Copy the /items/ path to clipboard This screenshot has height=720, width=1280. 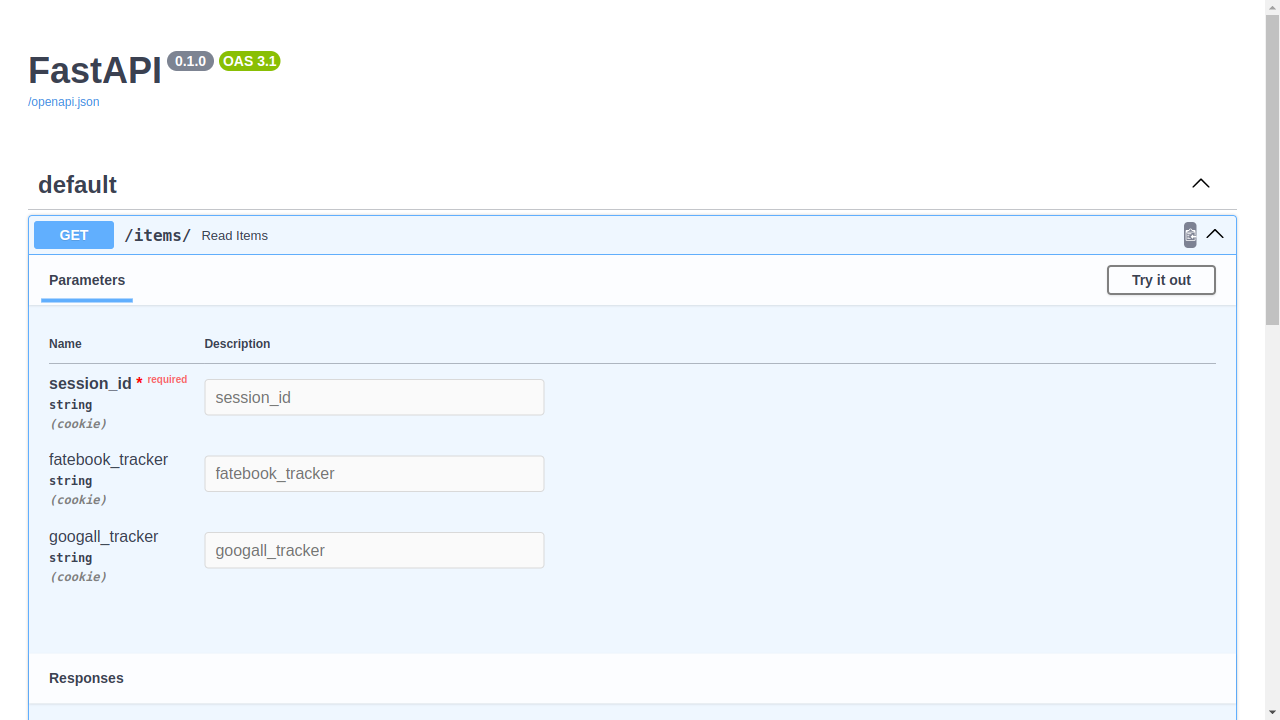(1190, 235)
